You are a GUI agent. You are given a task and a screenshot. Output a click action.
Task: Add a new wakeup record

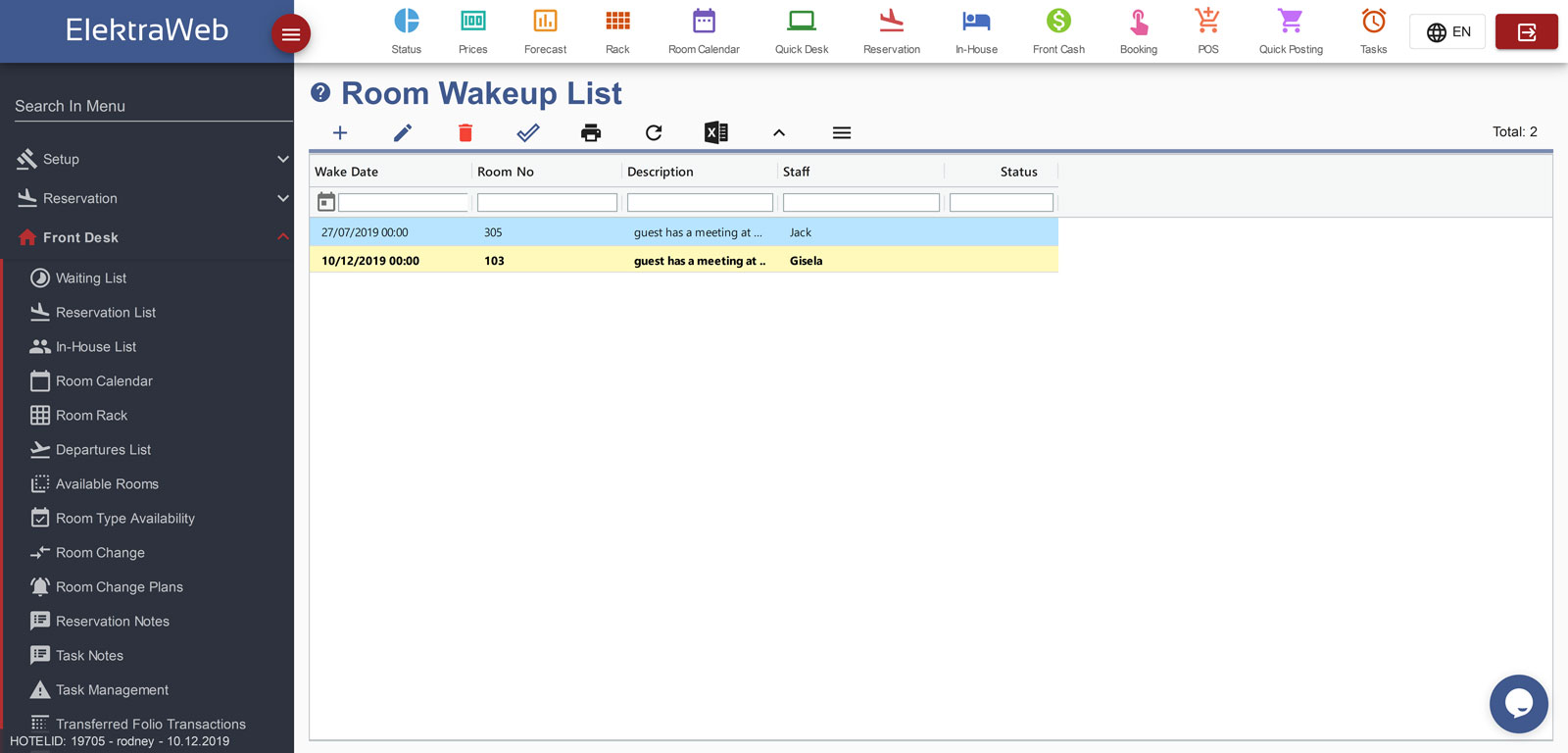pyautogui.click(x=340, y=132)
